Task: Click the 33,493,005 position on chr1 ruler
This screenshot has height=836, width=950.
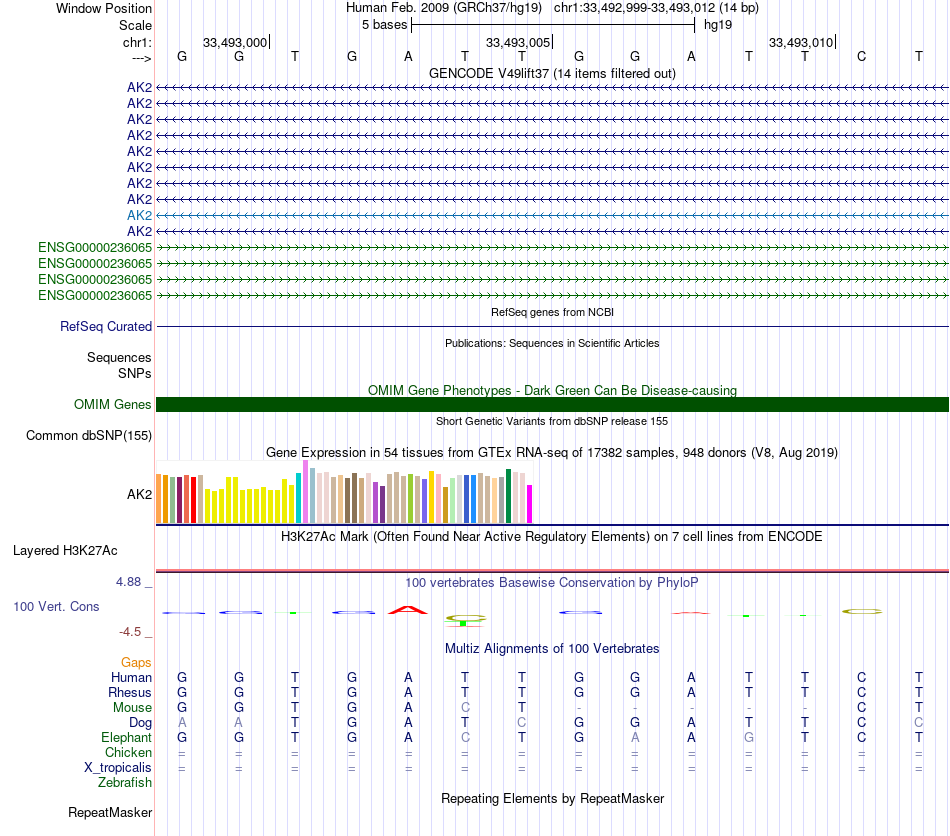Action: [519, 42]
